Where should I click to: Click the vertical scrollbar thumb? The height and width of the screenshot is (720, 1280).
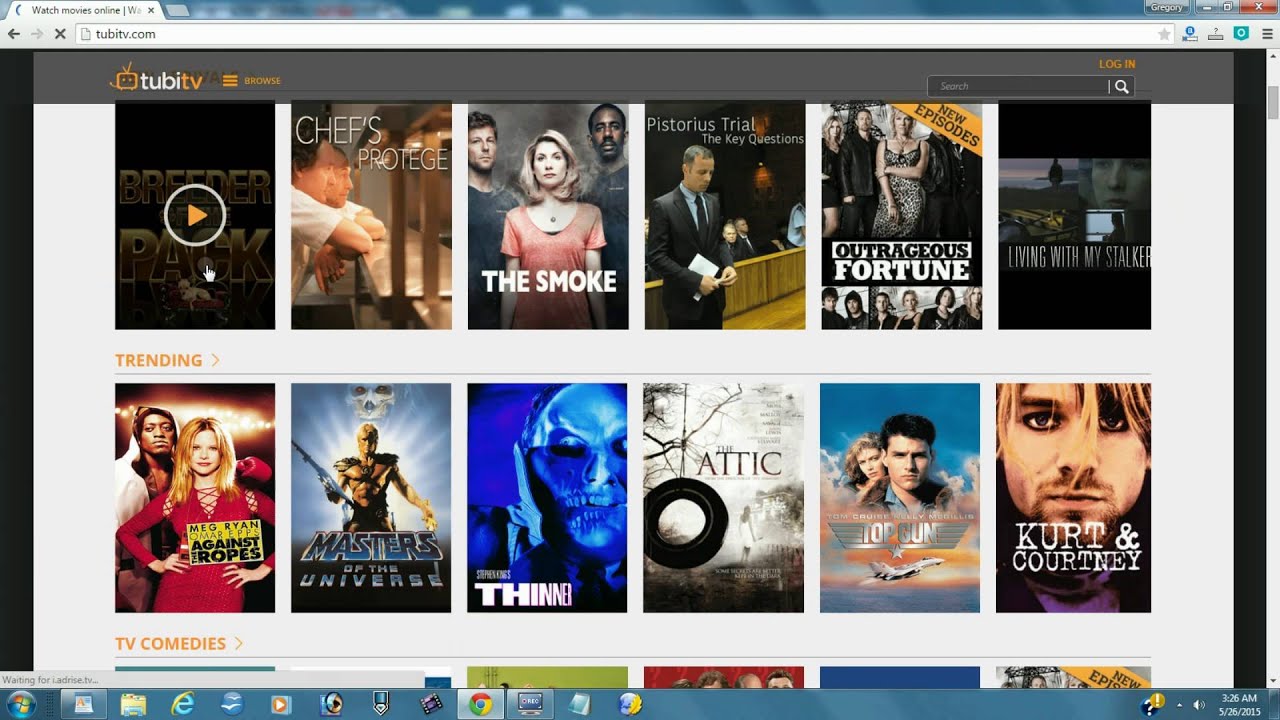[1273, 102]
